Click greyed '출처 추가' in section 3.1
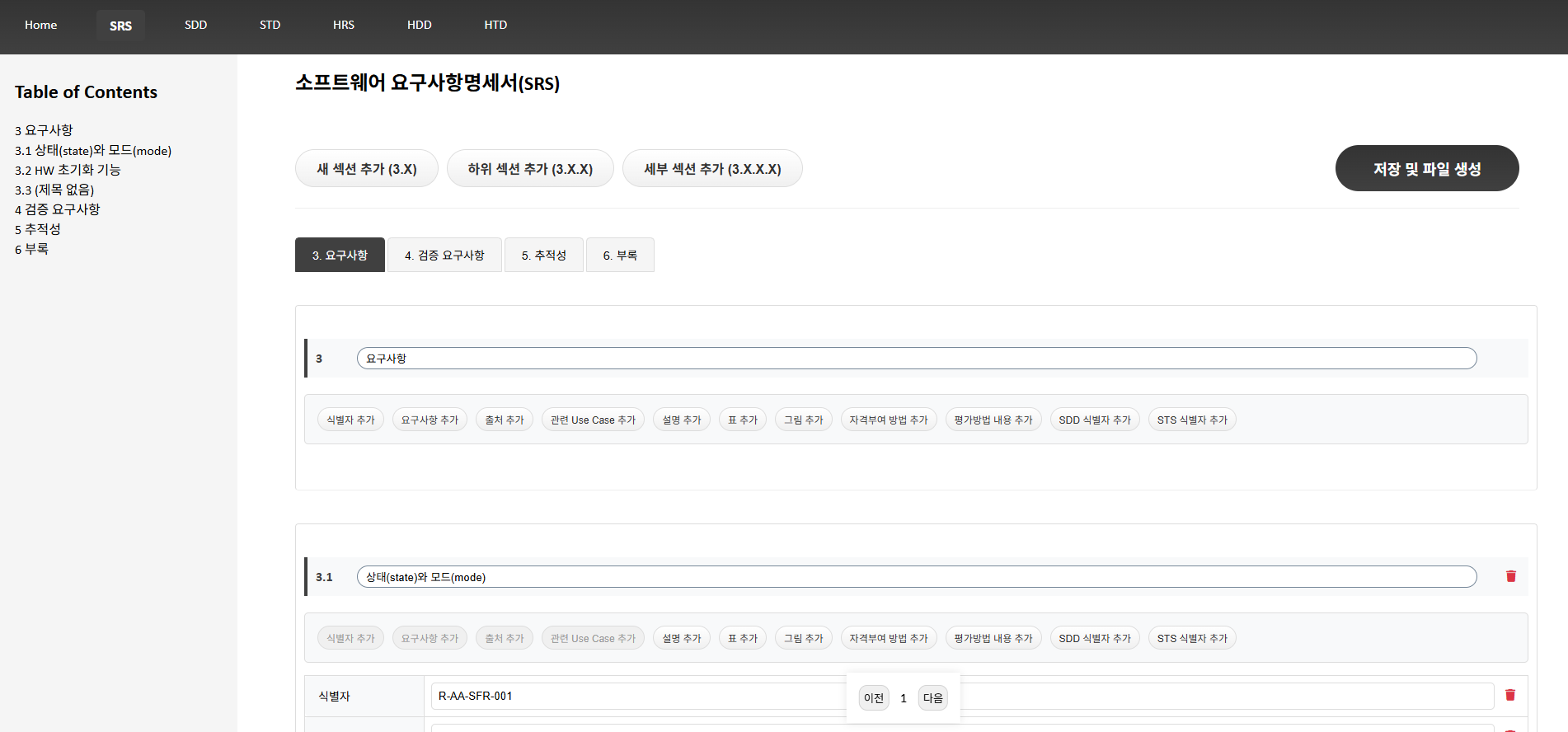1568x732 pixels. (x=505, y=638)
